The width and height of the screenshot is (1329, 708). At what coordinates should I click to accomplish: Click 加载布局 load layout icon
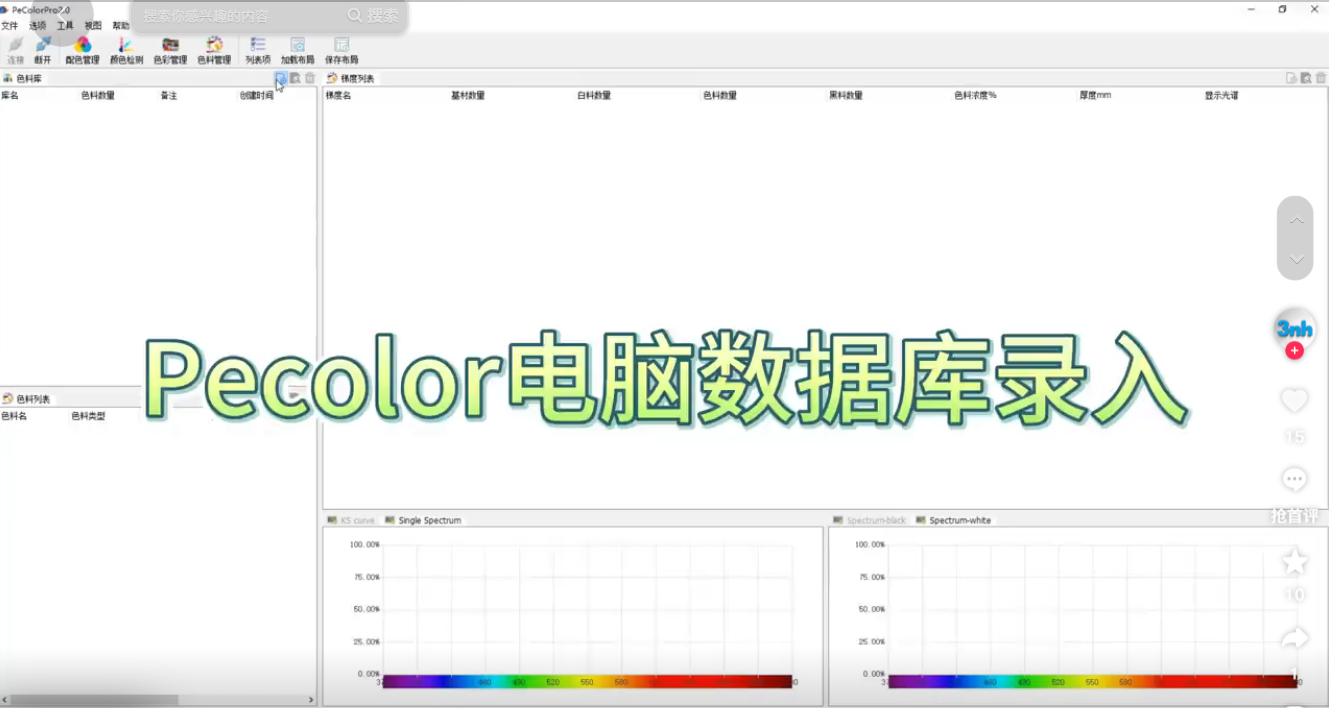pos(298,51)
